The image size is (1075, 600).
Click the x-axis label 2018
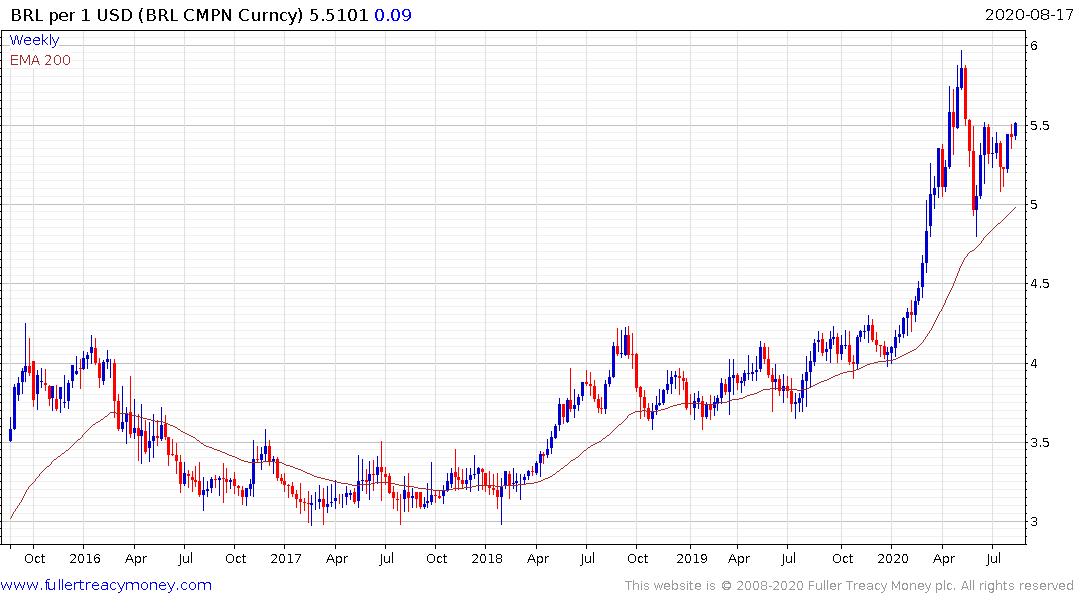(487, 558)
